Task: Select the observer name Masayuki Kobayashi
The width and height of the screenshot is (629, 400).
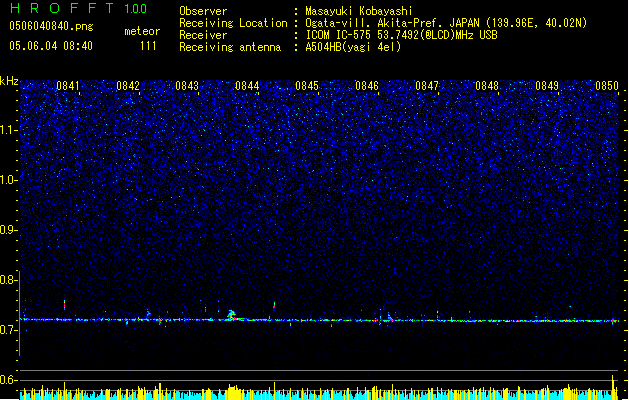Action: coord(359,11)
